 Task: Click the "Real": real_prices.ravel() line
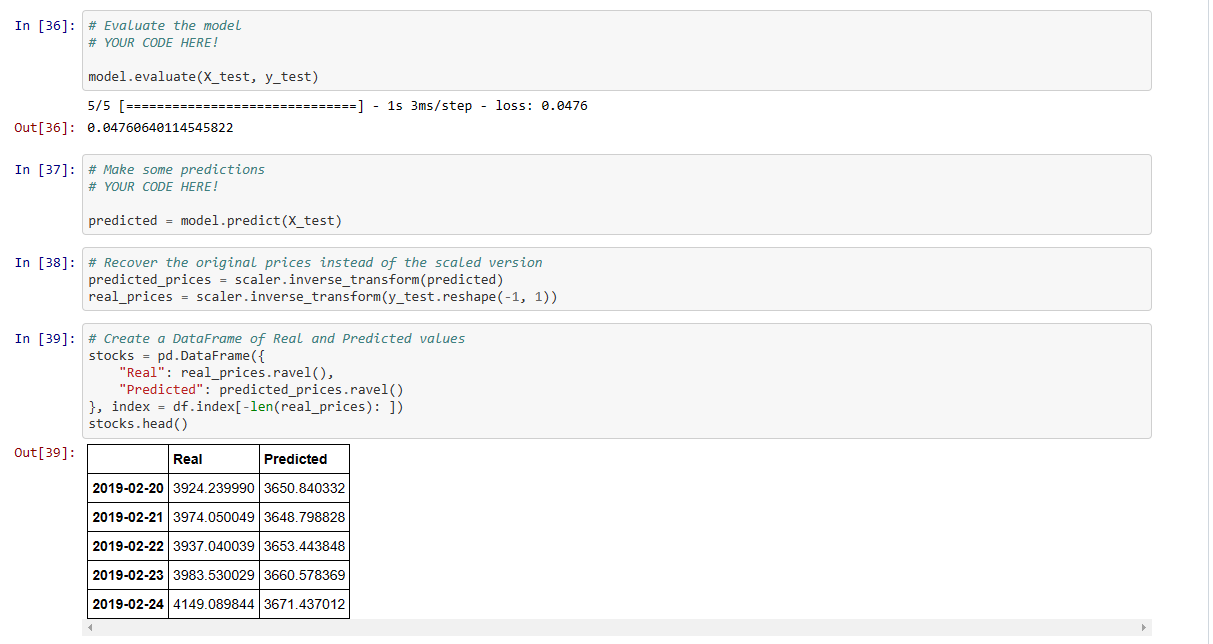pyautogui.click(x=226, y=372)
